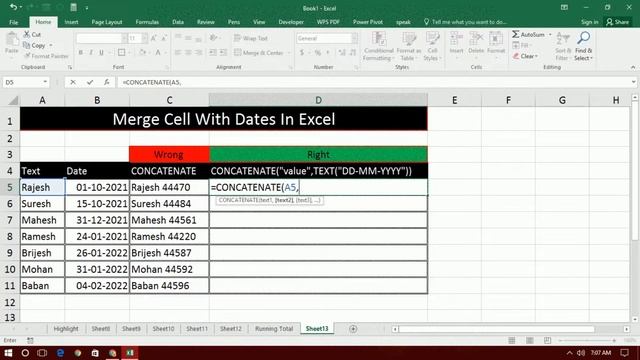The height and width of the screenshot is (360, 640).
Task: Open the Sheet12 tab
Action: pyautogui.click(x=231, y=329)
